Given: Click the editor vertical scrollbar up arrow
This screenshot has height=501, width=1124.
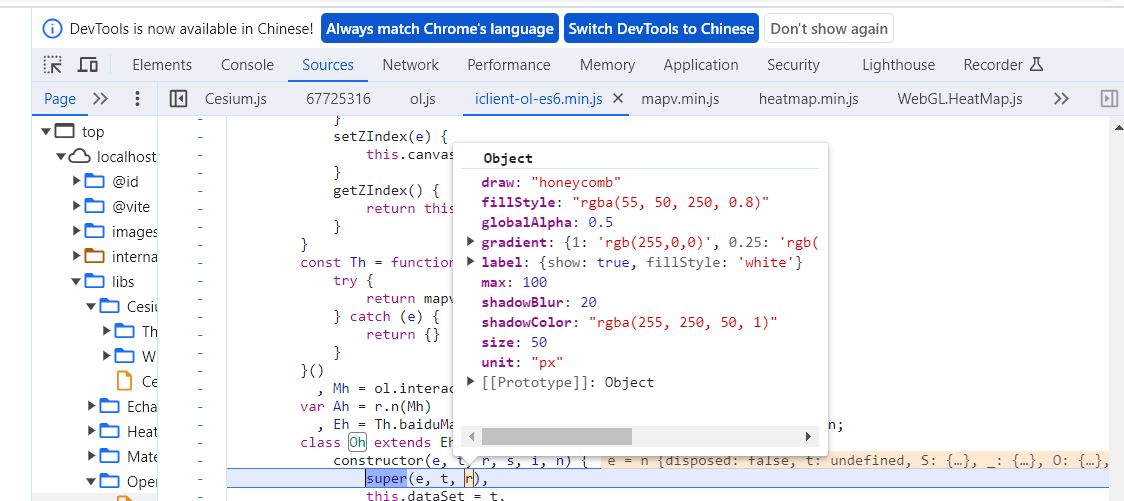Looking at the screenshot, I should coord(1118,127).
